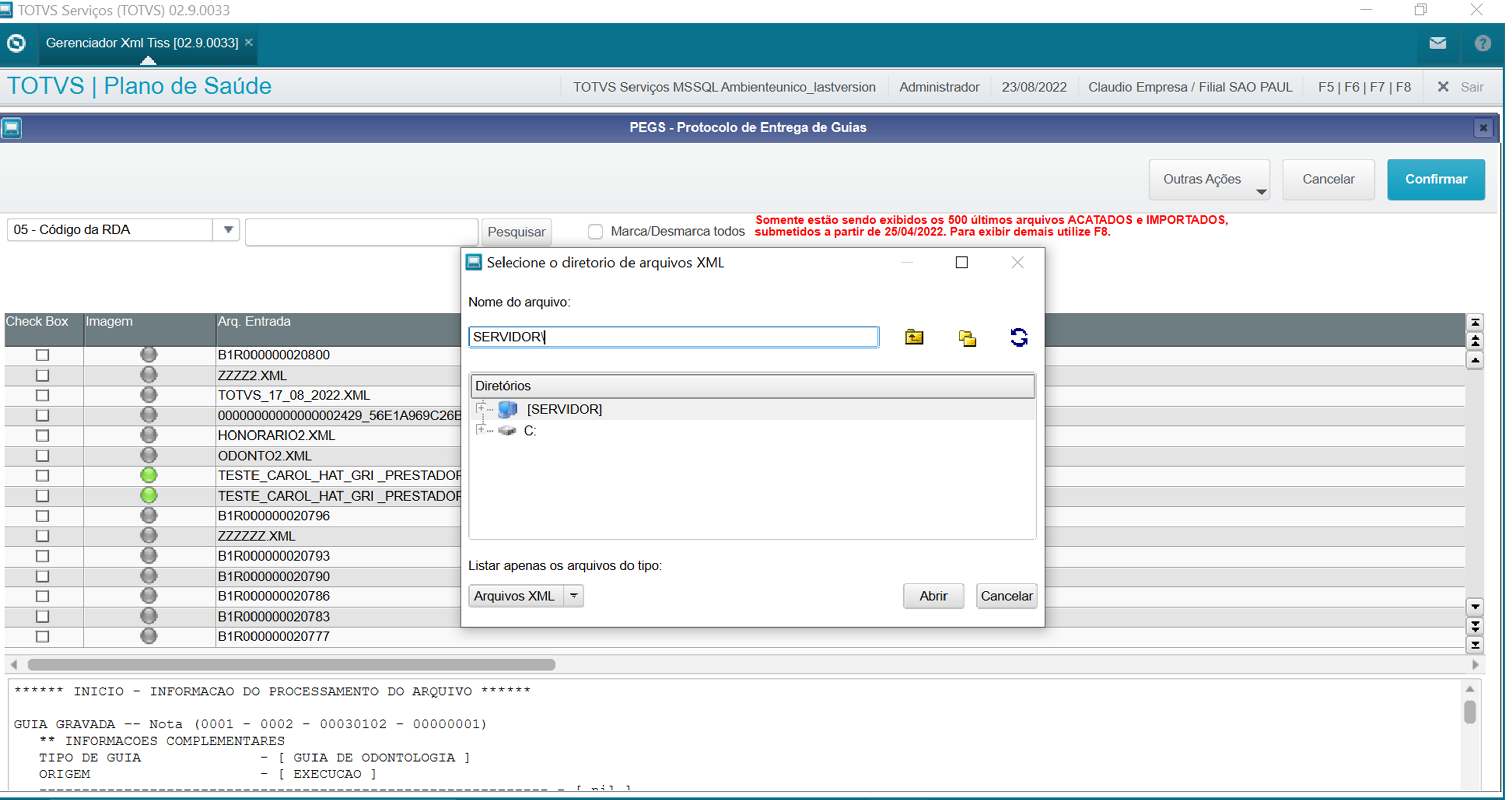Click the horizontal scrollbar of the grid
This screenshot has height=800, width=1512.
click(291, 664)
